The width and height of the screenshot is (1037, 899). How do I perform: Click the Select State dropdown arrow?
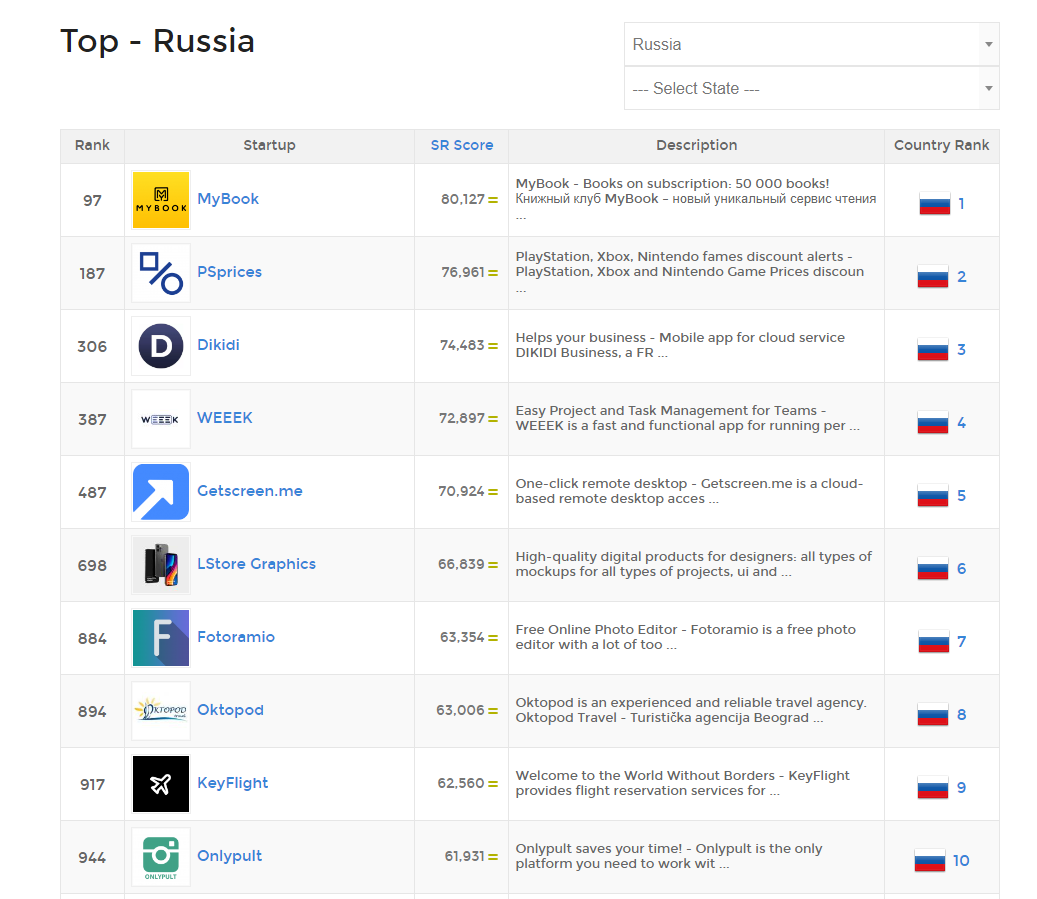[989, 88]
